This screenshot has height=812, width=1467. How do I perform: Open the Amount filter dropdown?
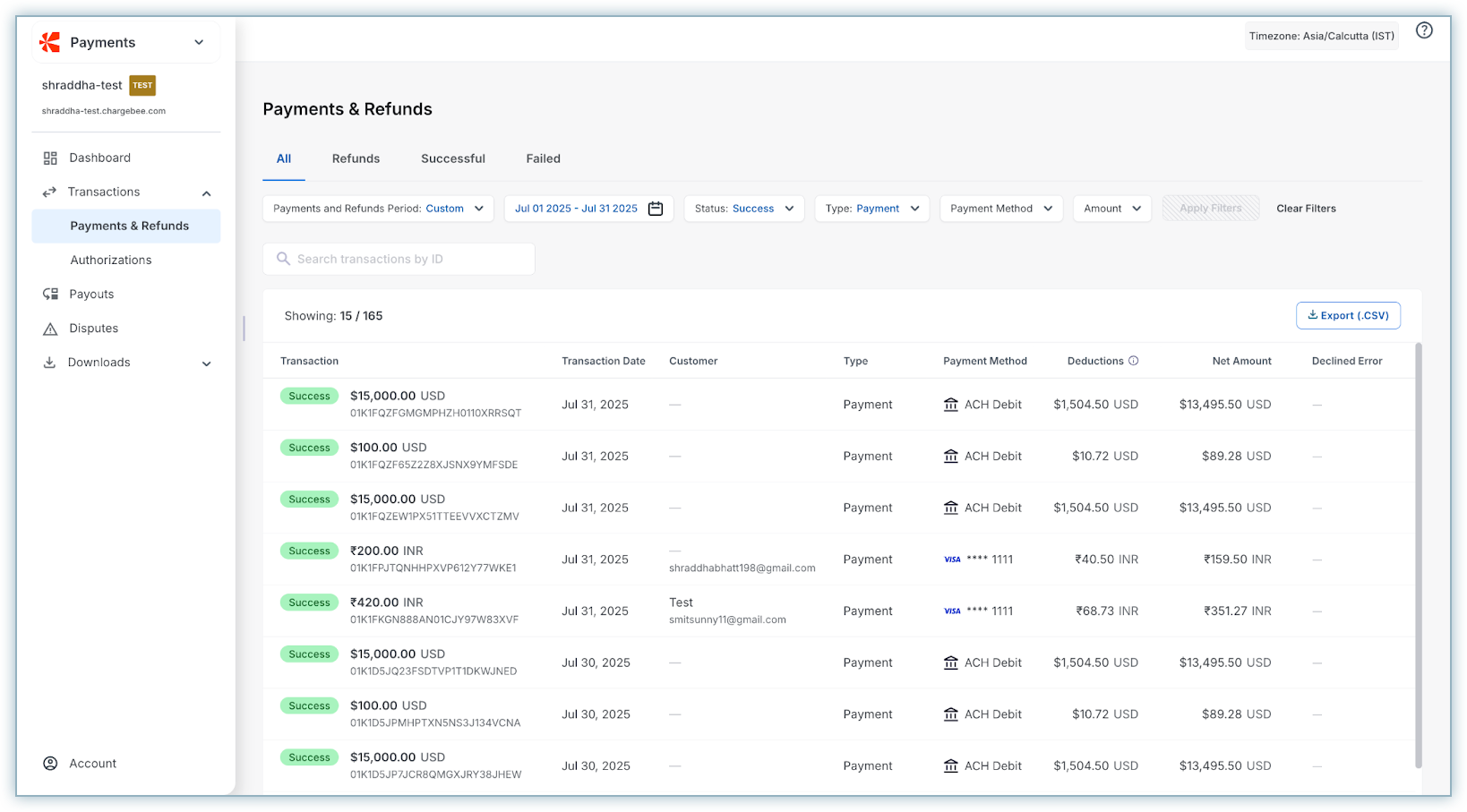click(1112, 209)
